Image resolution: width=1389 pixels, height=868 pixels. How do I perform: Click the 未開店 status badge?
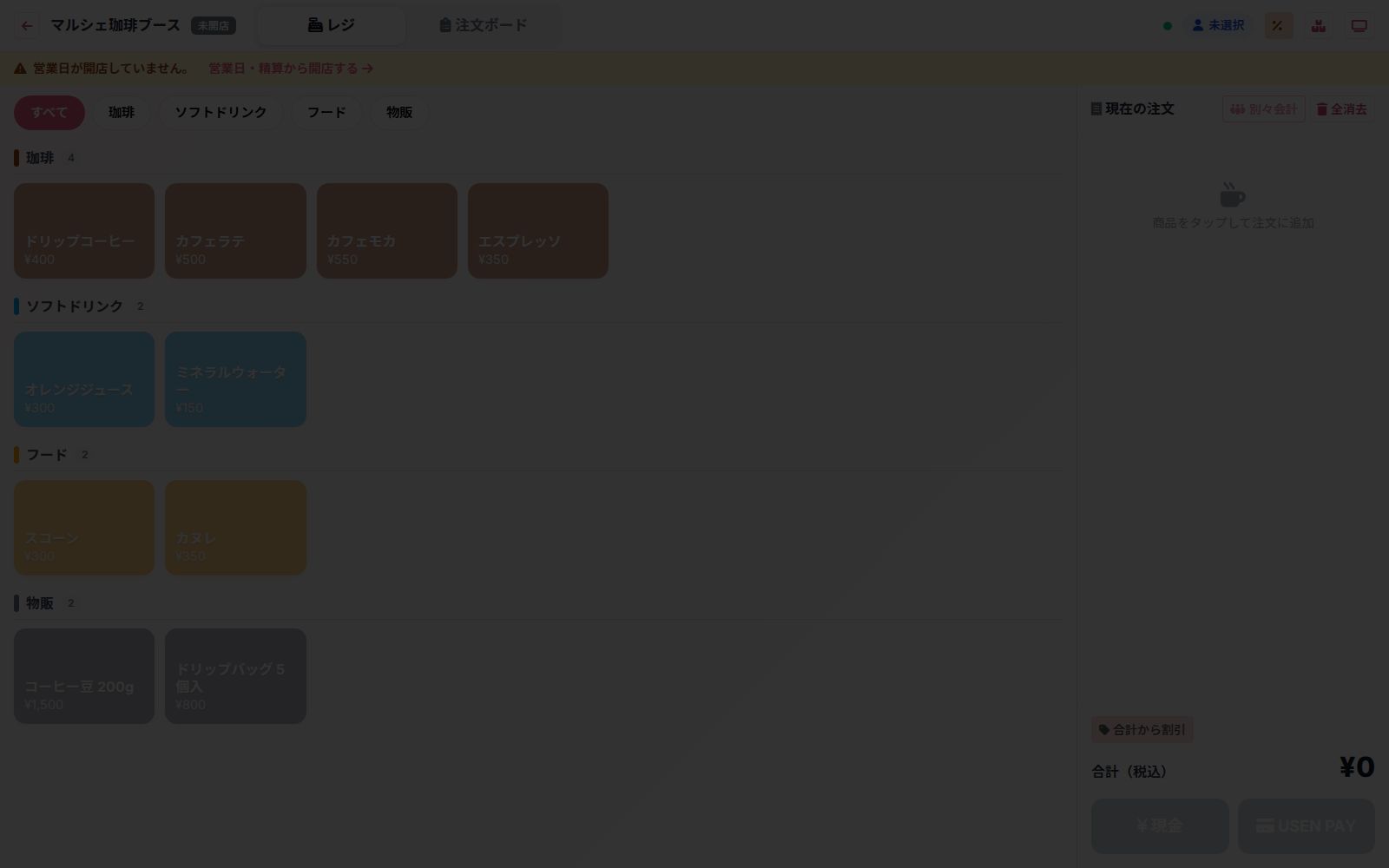coord(214,26)
